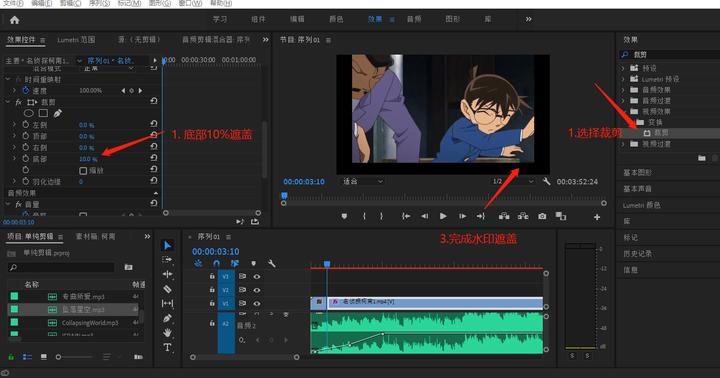Viewport: 720px width, 378px height.
Task: Click Mark In bracket in Program monitor
Action: point(364,216)
